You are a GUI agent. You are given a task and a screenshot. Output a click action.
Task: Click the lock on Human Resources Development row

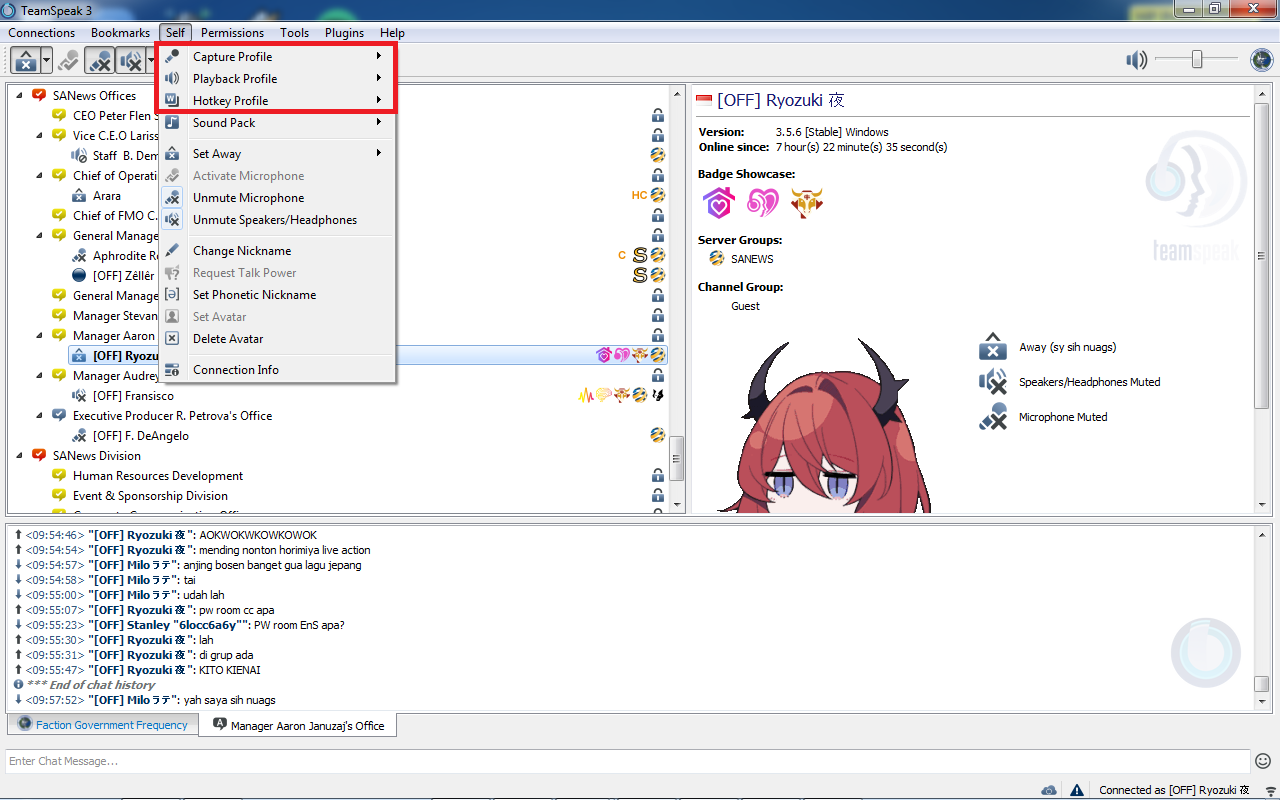click(658, 476)
